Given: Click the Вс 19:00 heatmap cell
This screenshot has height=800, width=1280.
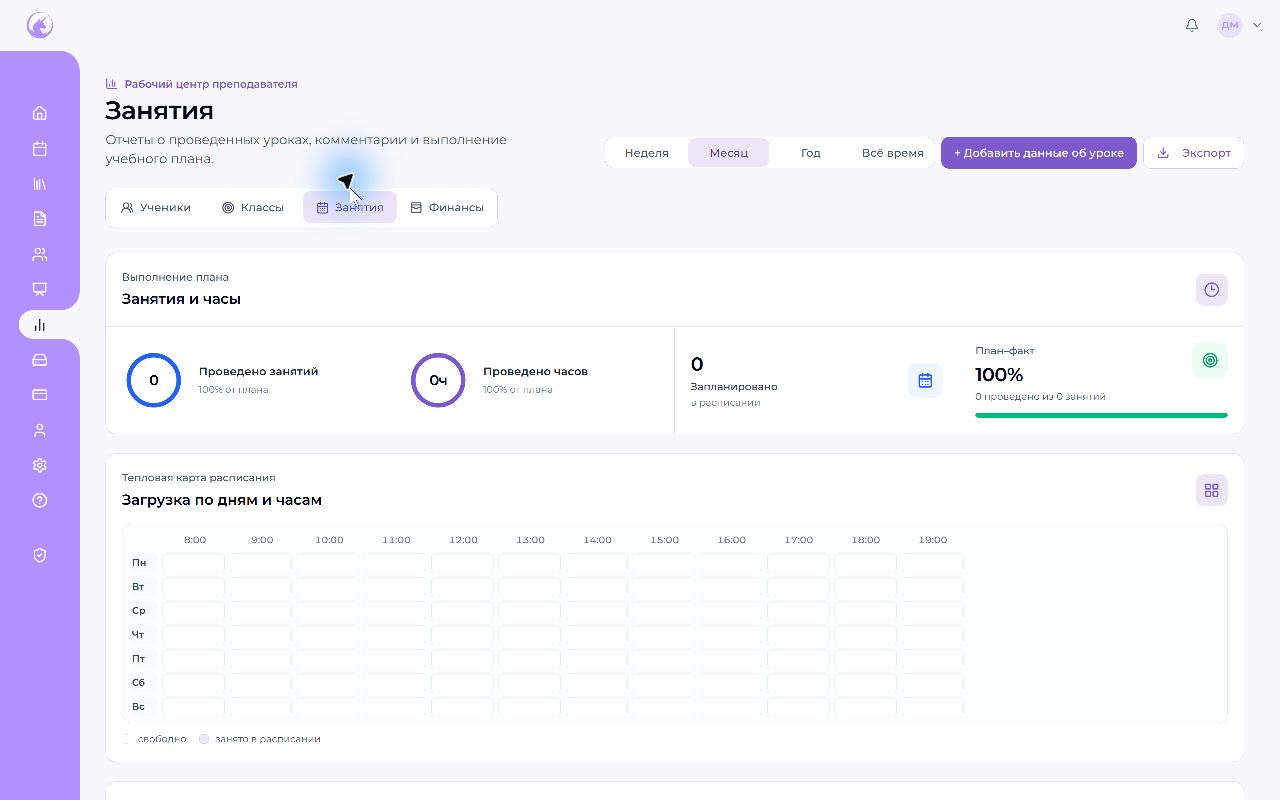Looking at the screenshot, I should click(x=932, y=707).
